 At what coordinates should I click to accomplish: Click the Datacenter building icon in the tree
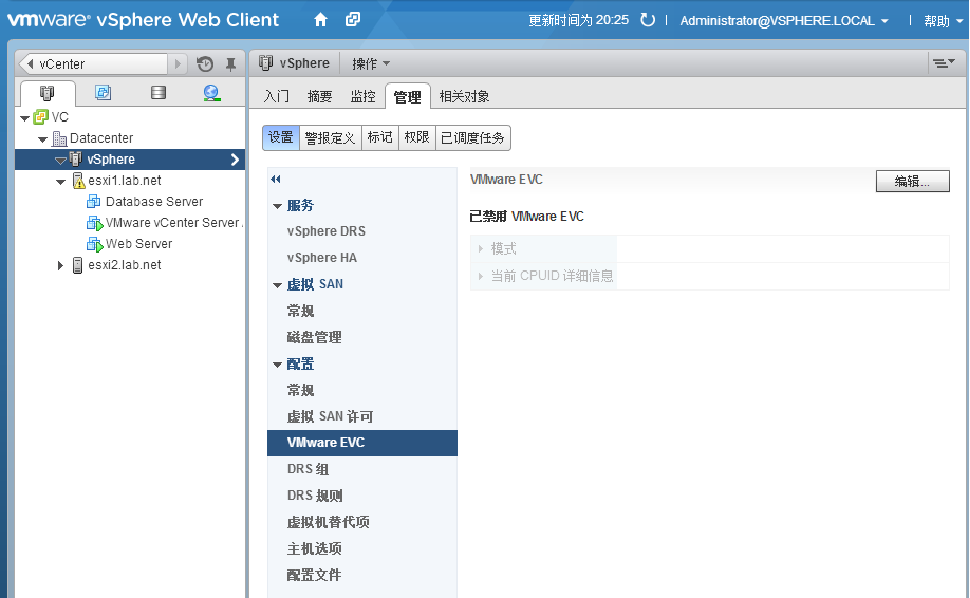59,139
